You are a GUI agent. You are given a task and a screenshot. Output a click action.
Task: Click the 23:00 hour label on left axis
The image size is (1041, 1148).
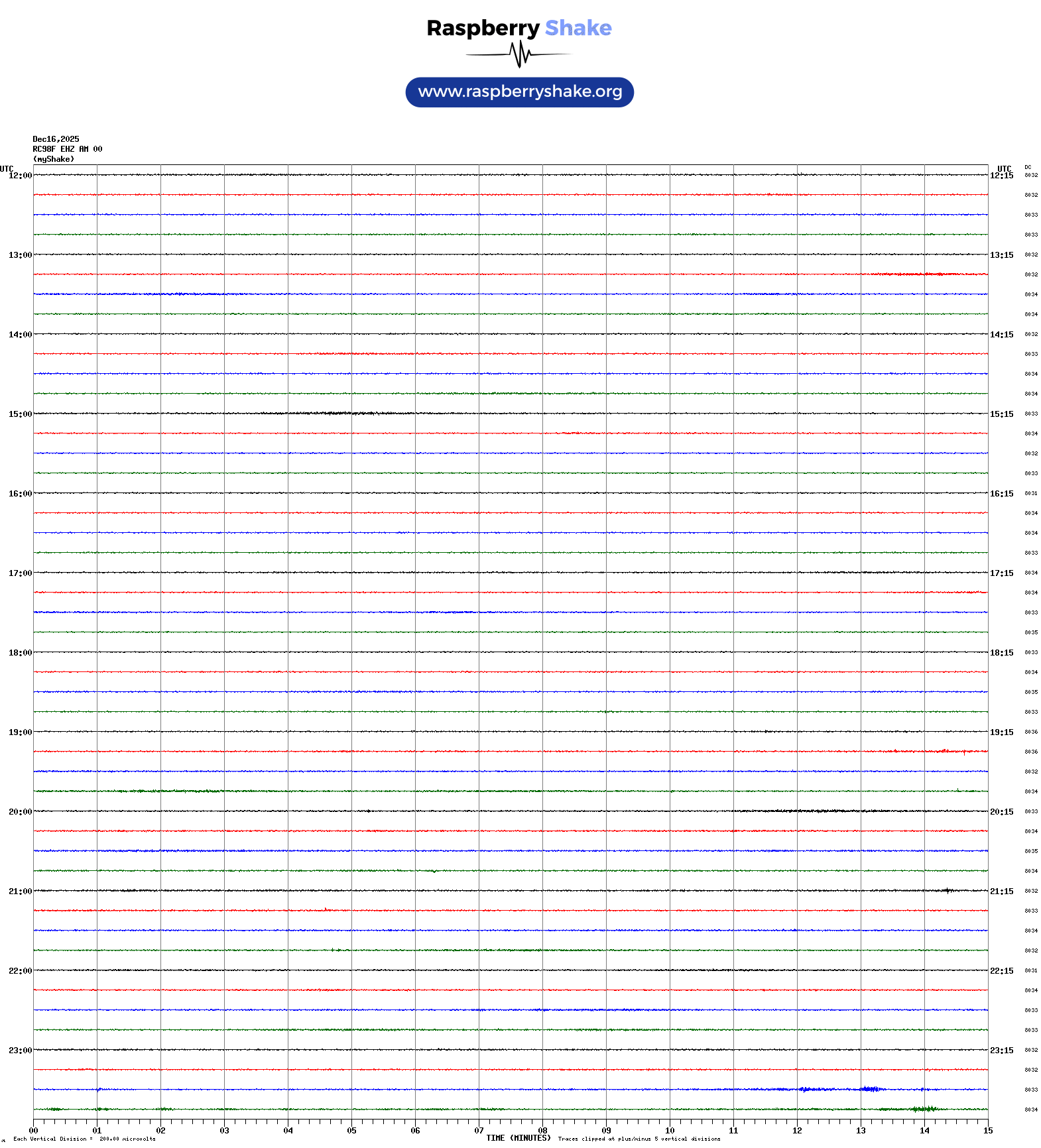coord(20,1051)
